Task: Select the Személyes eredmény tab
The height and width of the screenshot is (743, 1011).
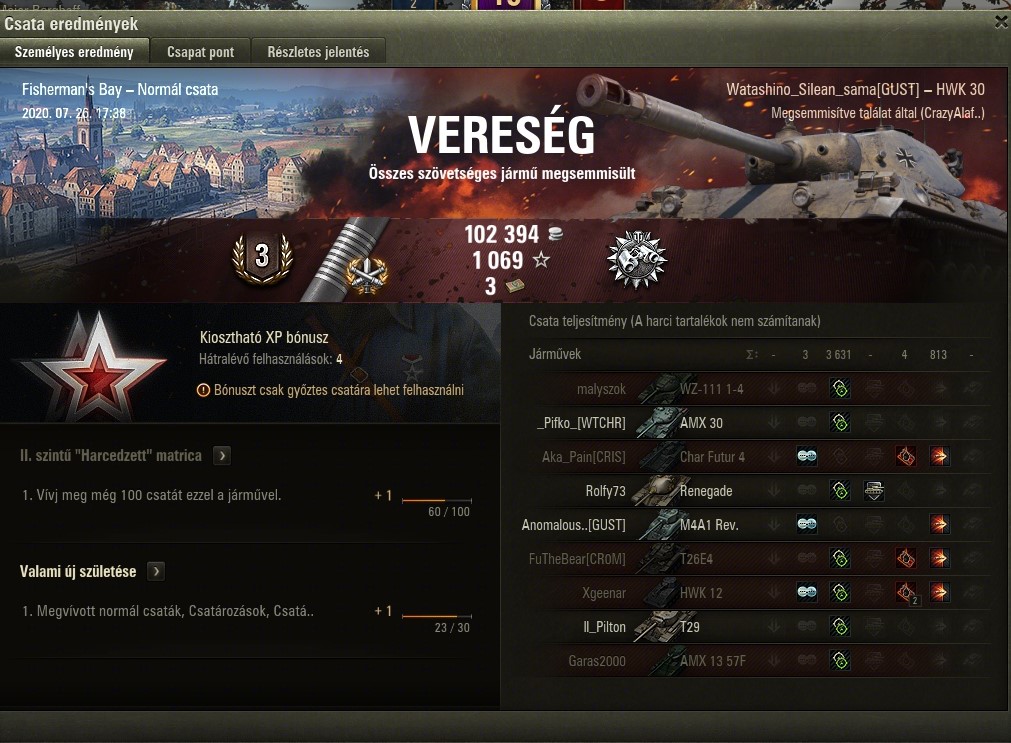Action: coord(74,52)
